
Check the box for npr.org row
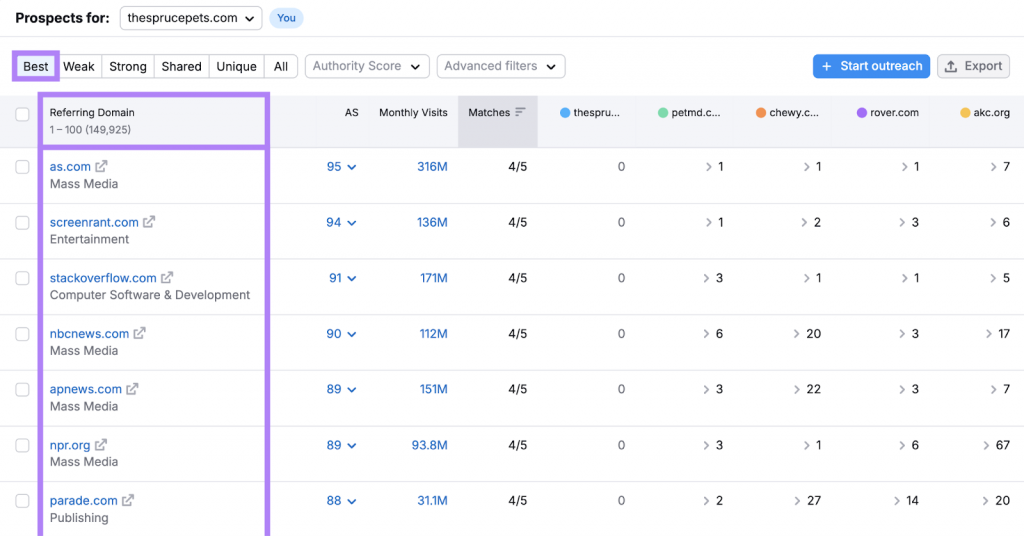(x=22, y=445)
